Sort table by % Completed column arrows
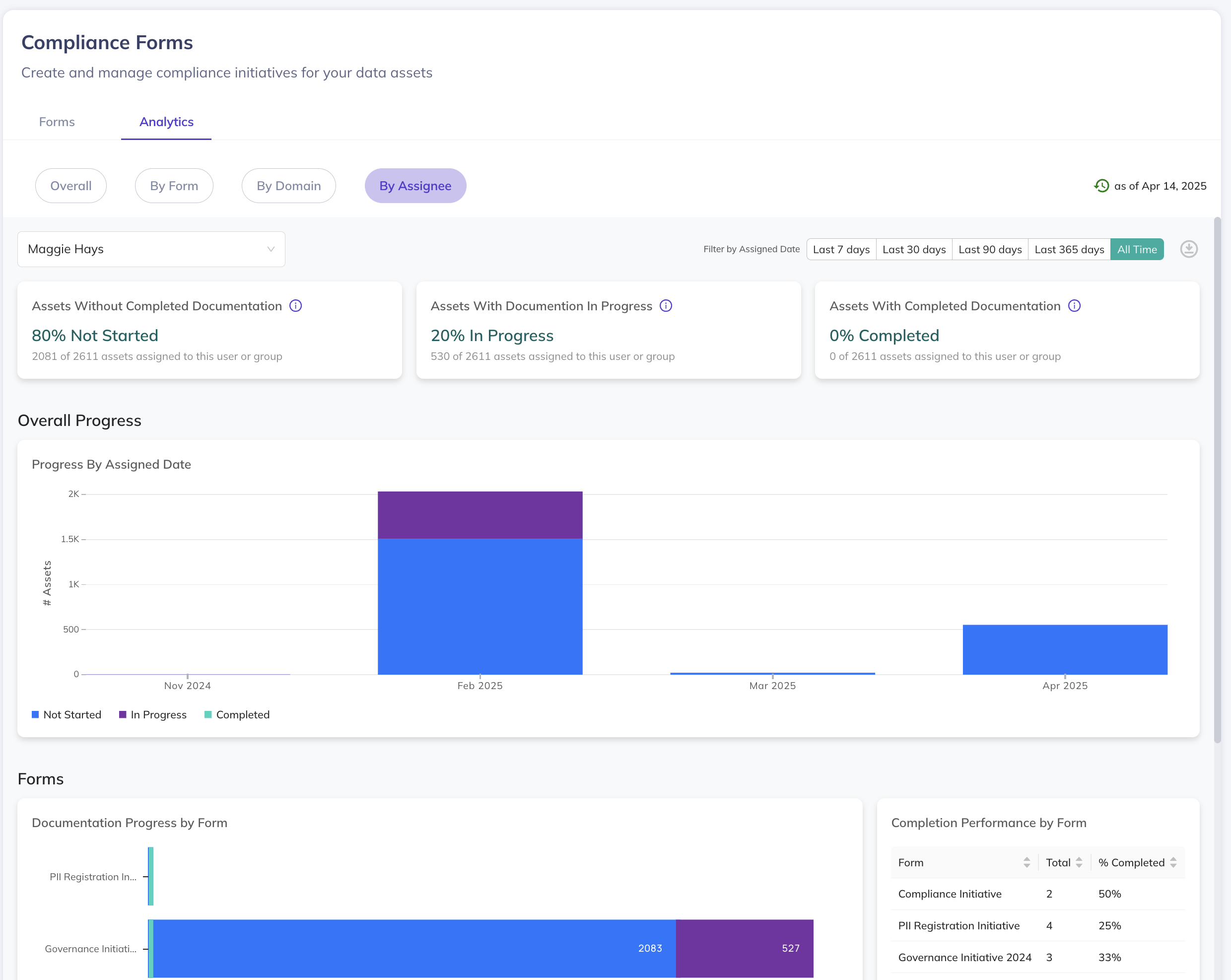The width and height of the screenshot is (1231, 980). pyautogui.click(x=1173, y=862)
